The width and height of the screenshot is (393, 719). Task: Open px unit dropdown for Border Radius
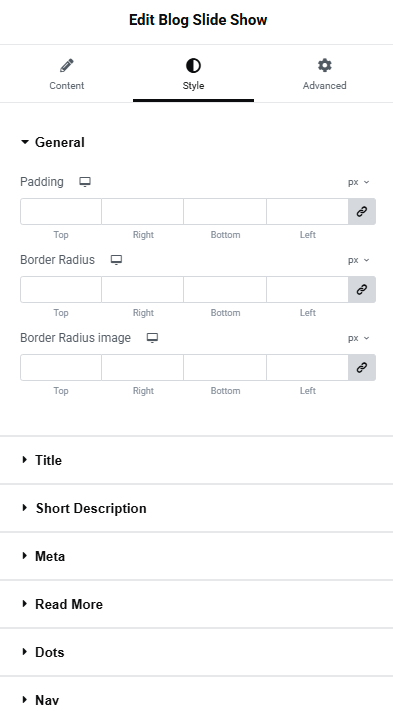point(358,260)
